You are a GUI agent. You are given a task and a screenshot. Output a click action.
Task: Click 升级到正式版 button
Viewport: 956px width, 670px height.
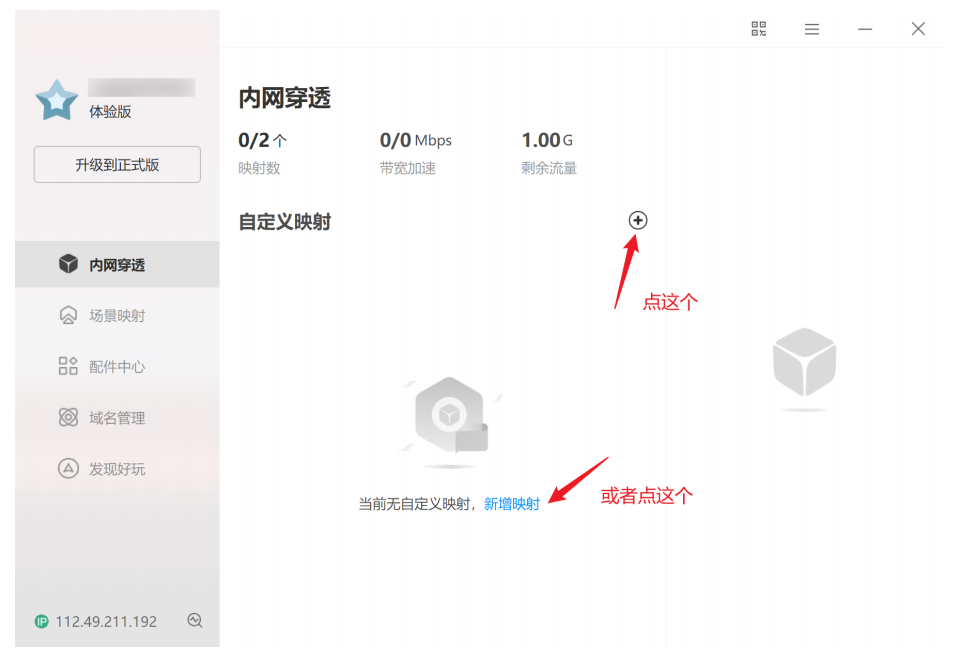[117, 165]
